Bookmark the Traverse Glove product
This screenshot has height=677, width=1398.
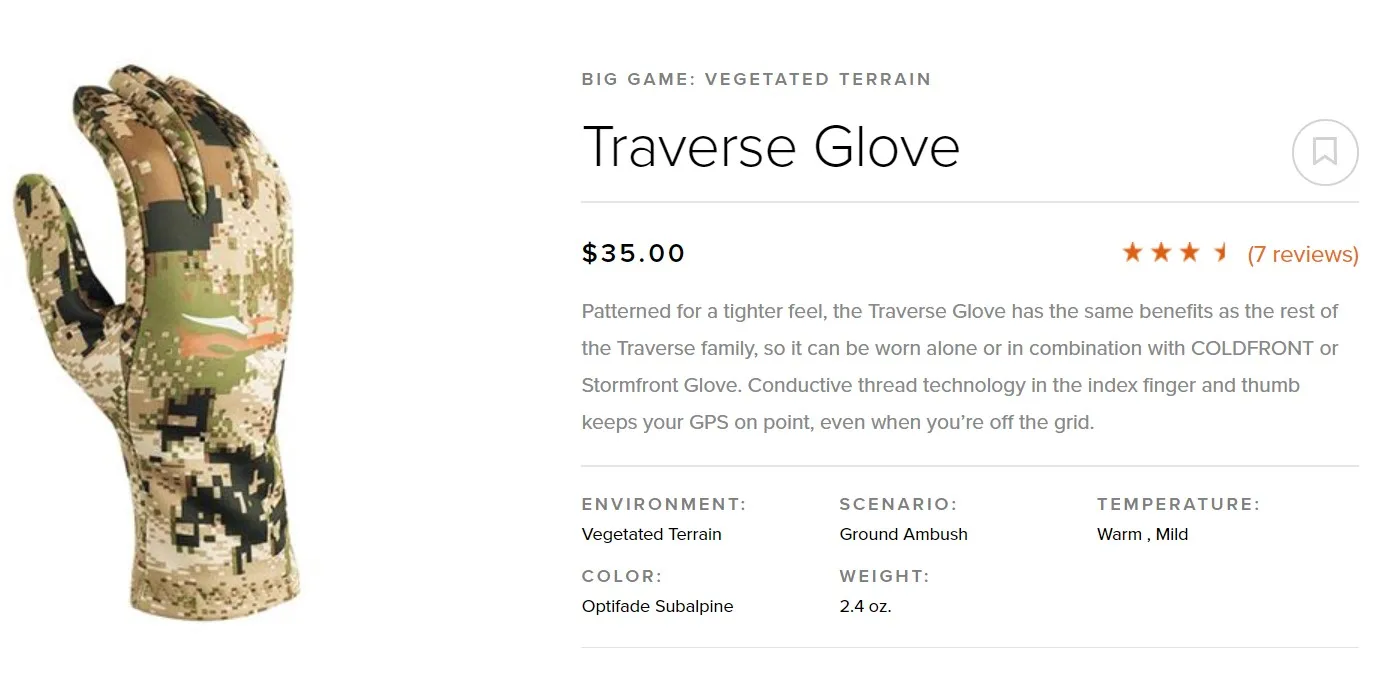click(1325, 152)
